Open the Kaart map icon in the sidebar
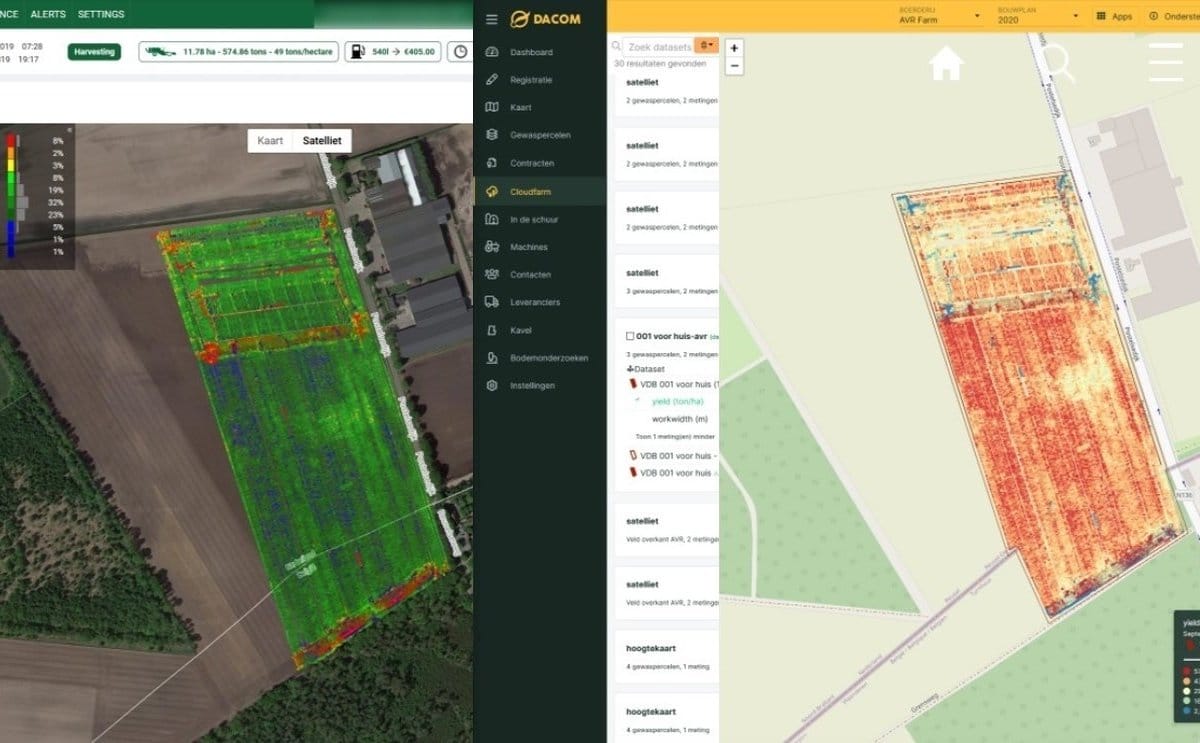This screenshot has height=743, width=1200. 491,107
